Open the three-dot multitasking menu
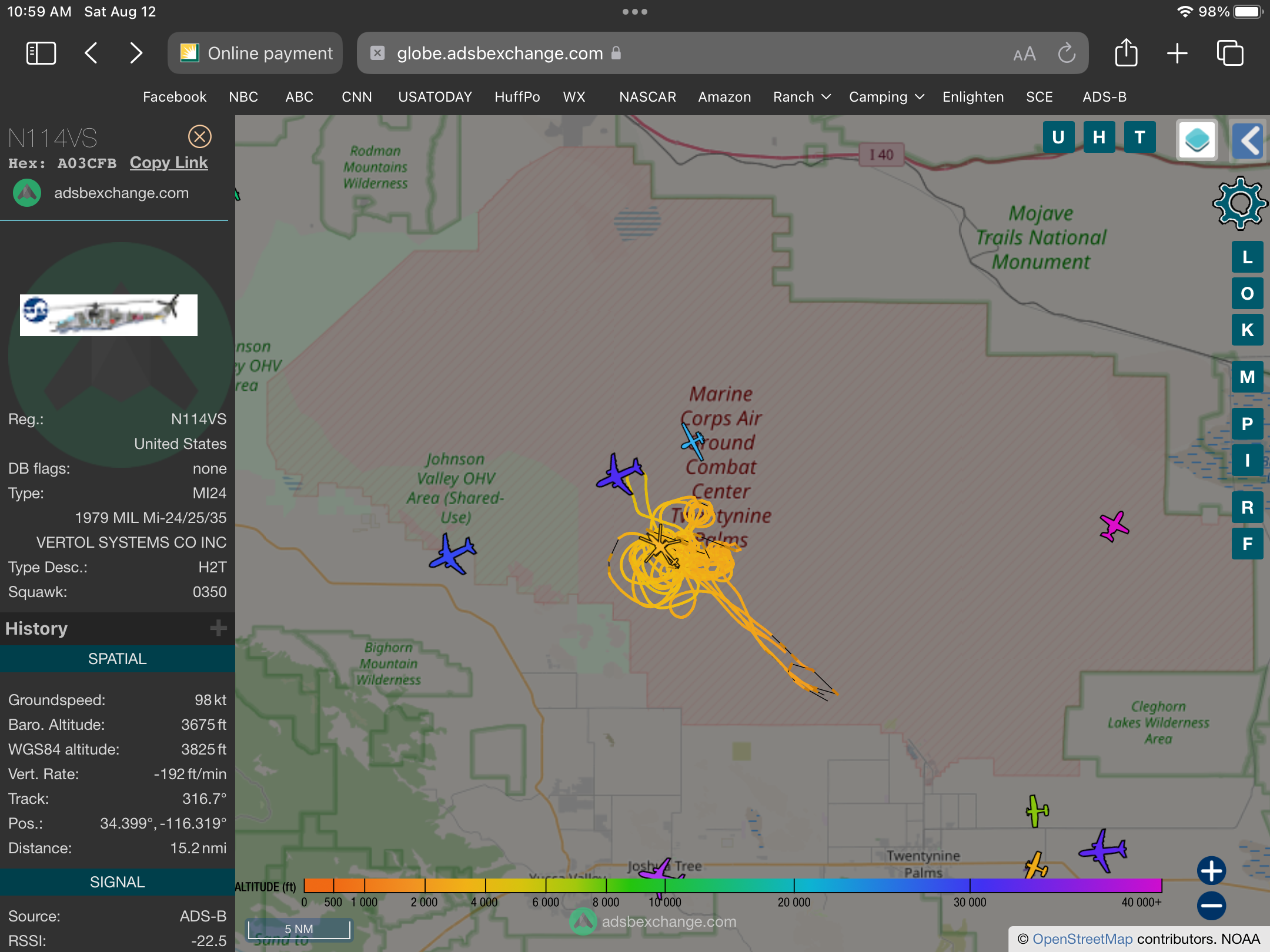1270x952 pixels. pos(635,12)
